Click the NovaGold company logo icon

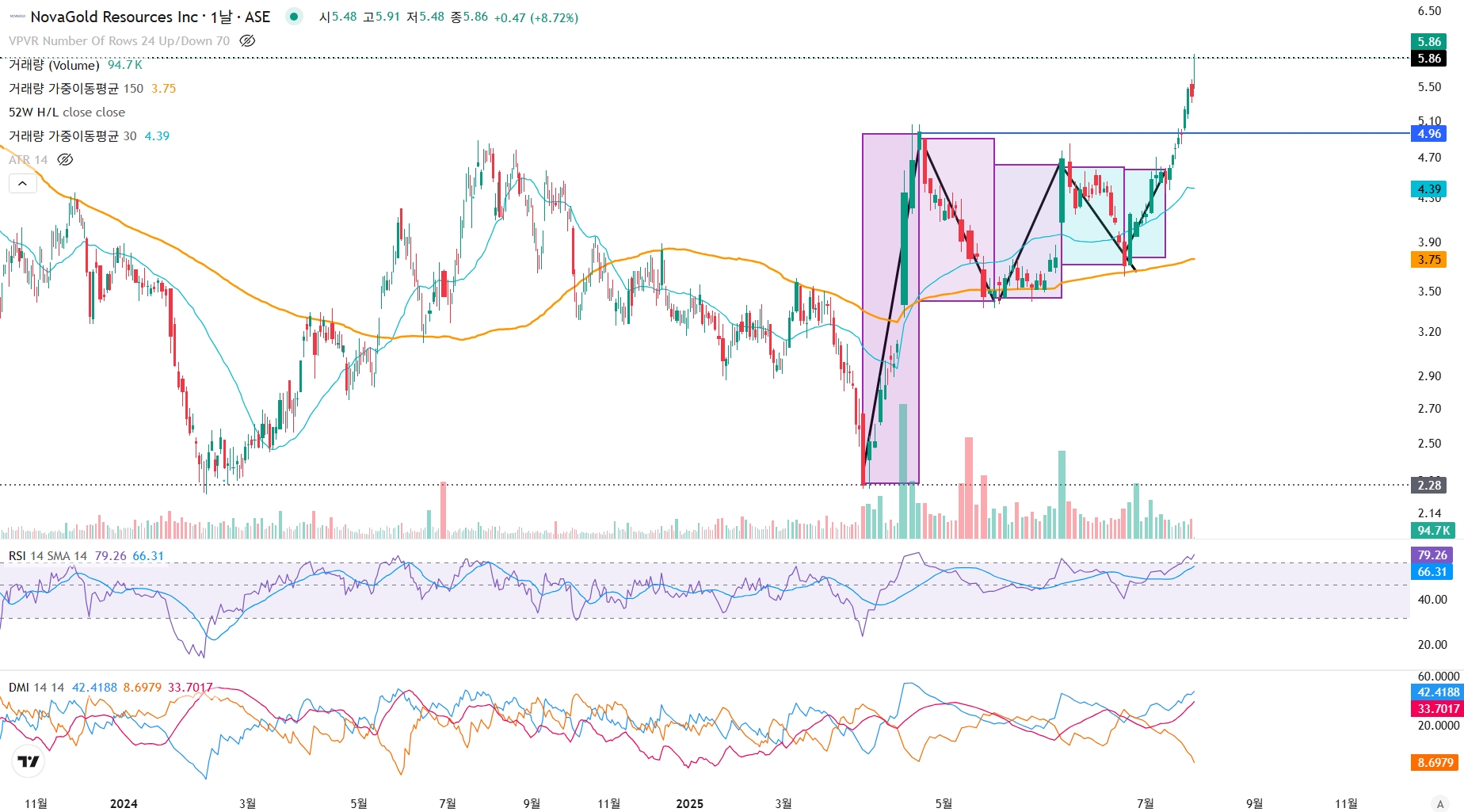pyautogui.click(x=17, y=17)
